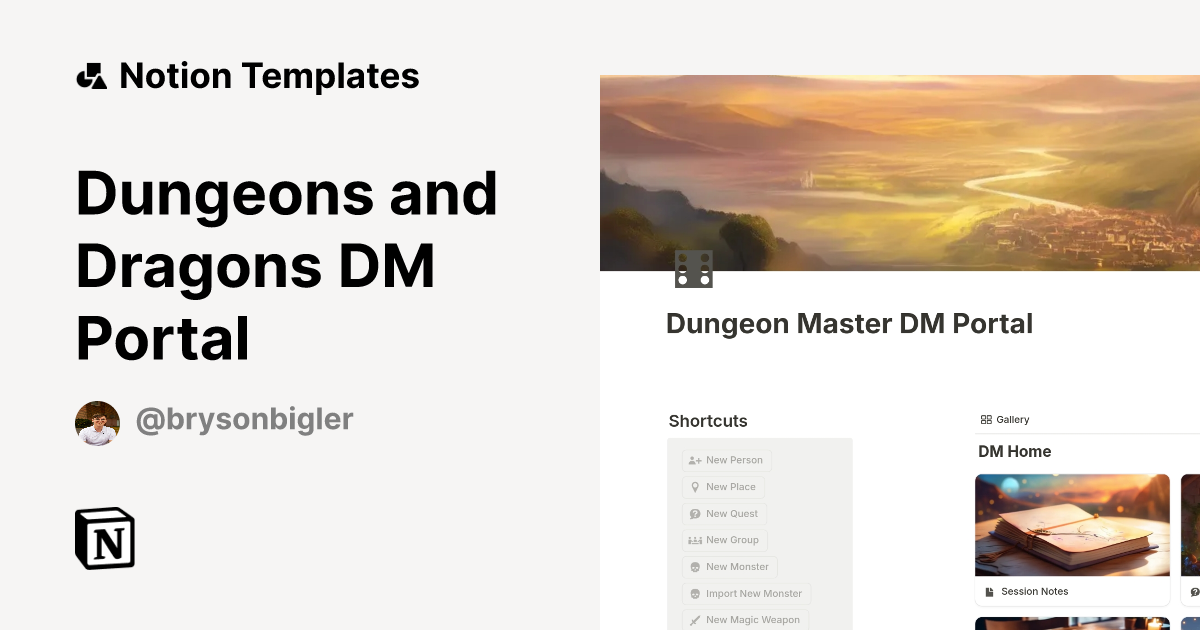Image resolution: width=1200 pixels, height=630 pixels.
Task: Open brysonbigler's profile avatar
Action: pos(98,423)
